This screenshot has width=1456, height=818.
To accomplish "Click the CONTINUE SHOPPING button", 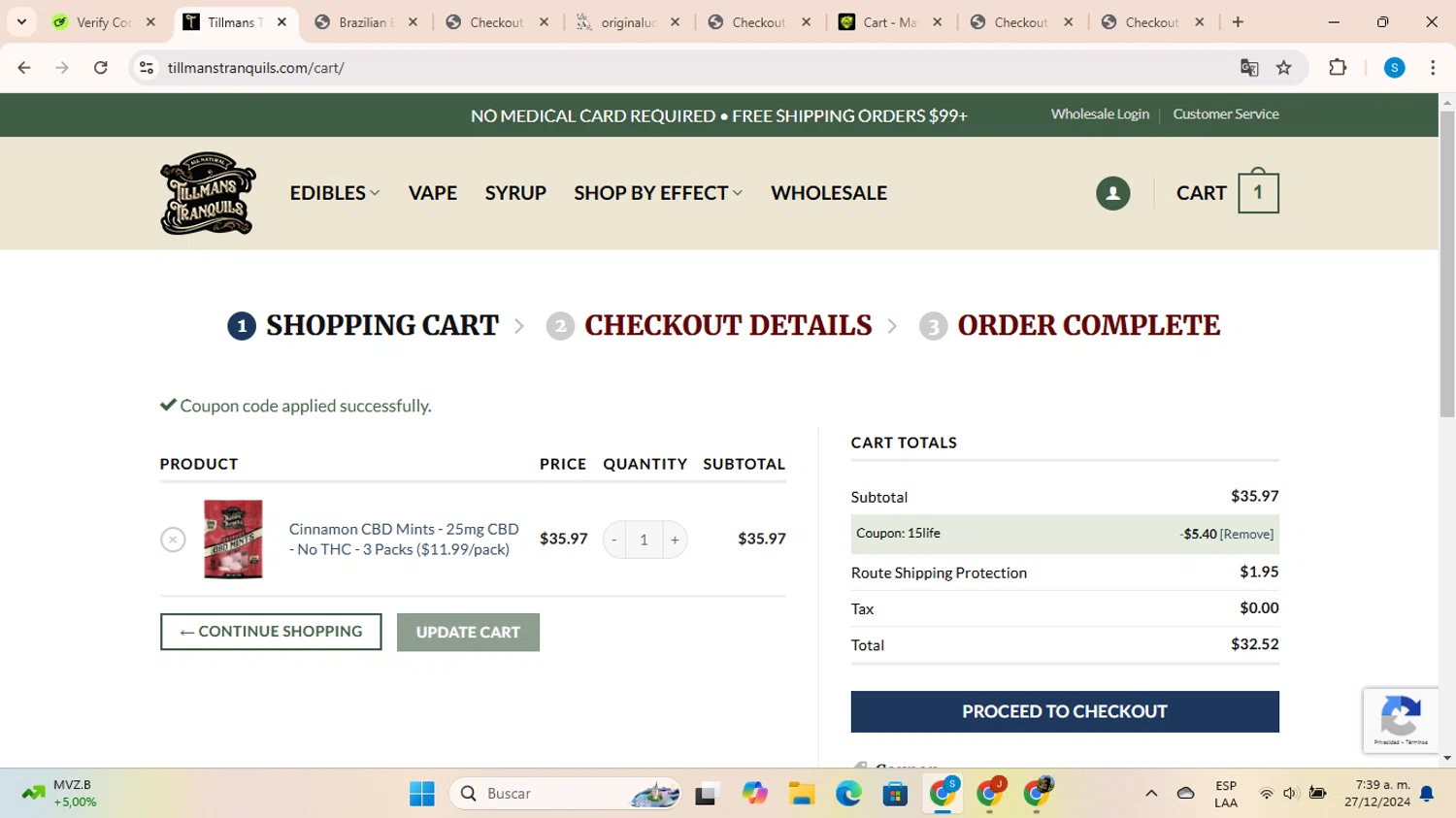I will 271,632.
